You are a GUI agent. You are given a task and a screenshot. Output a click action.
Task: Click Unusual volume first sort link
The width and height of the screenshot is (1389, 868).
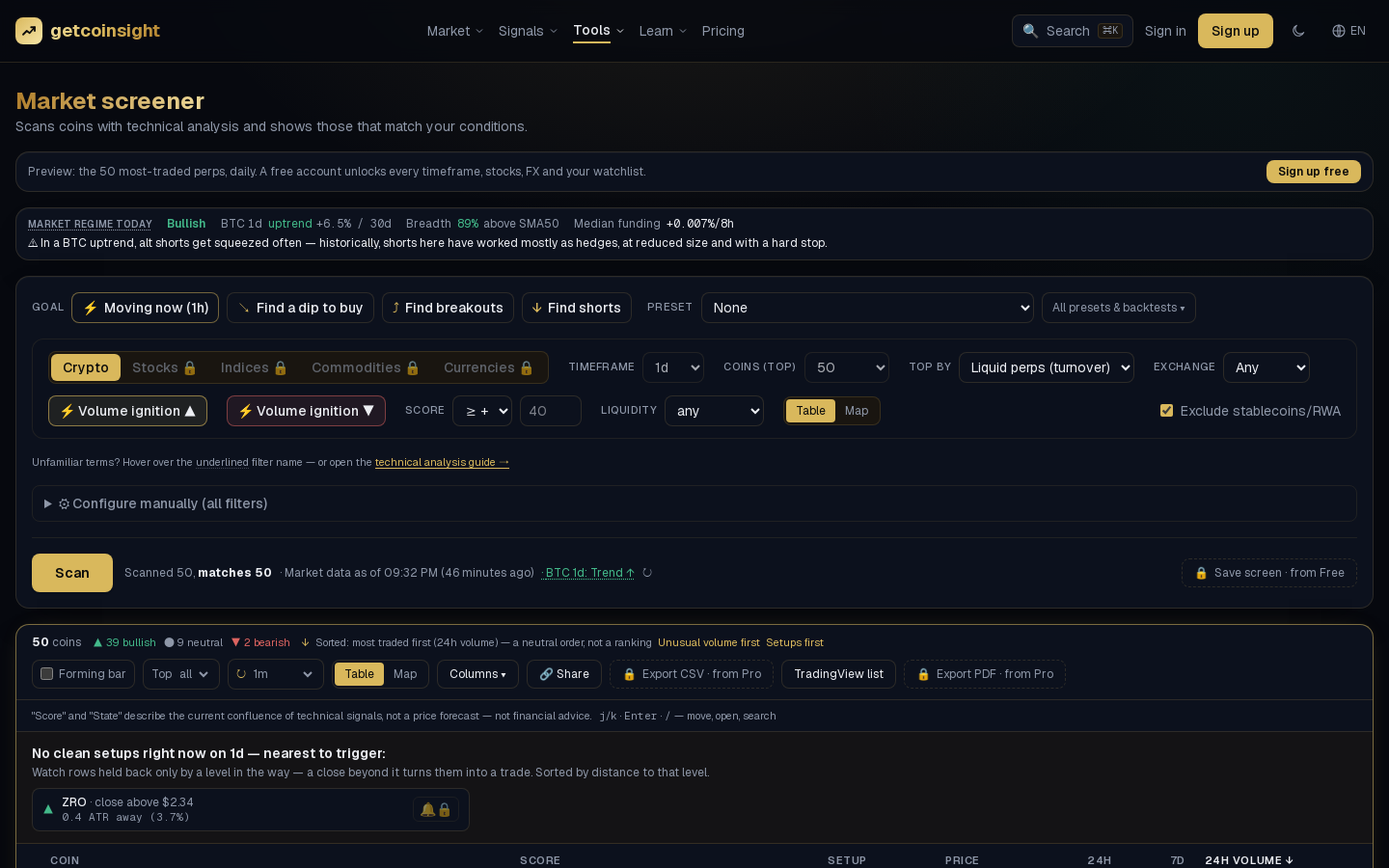point(709,642)
